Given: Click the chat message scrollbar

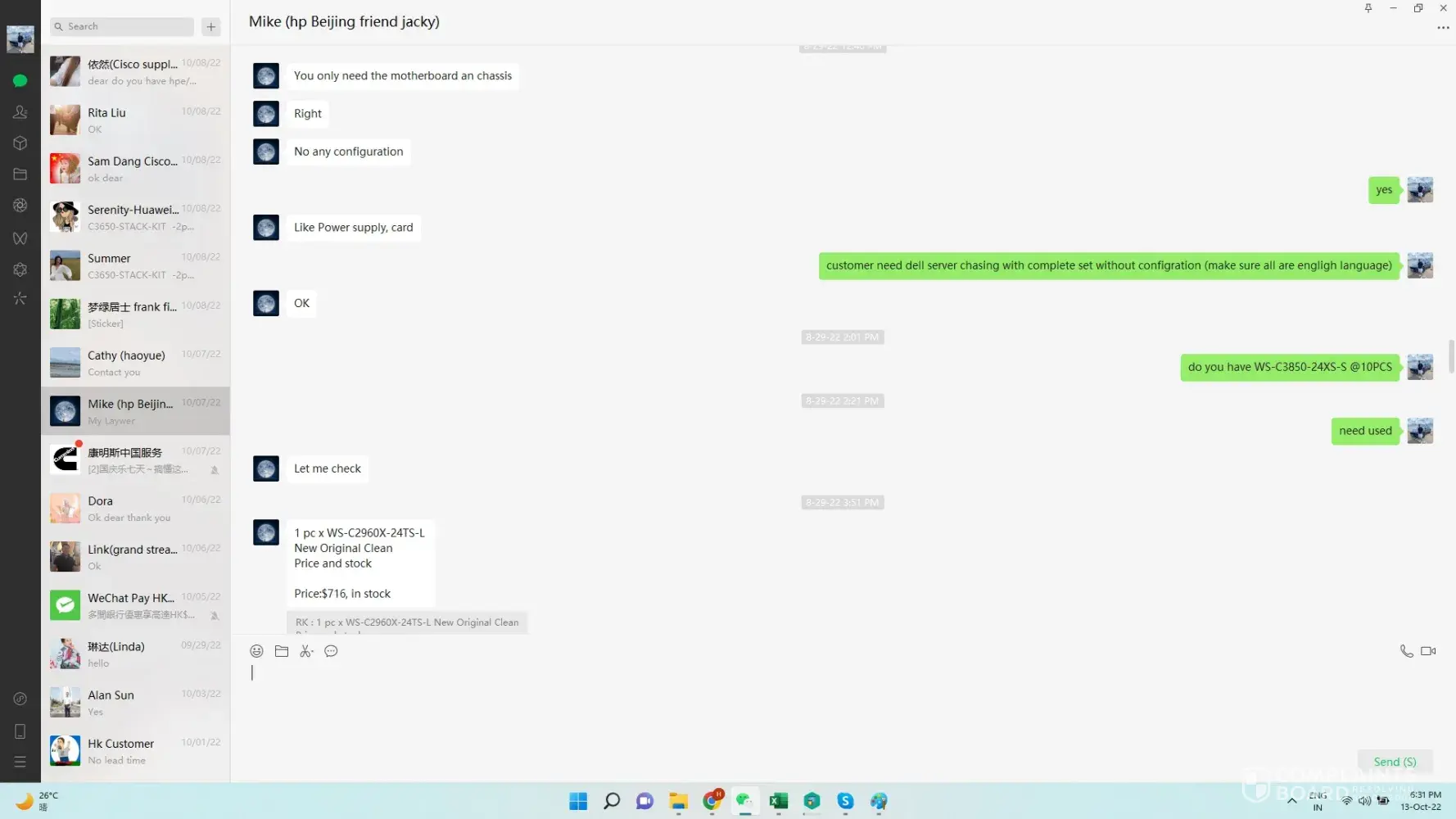Looking at the screenshot, I should [1451, 355].
